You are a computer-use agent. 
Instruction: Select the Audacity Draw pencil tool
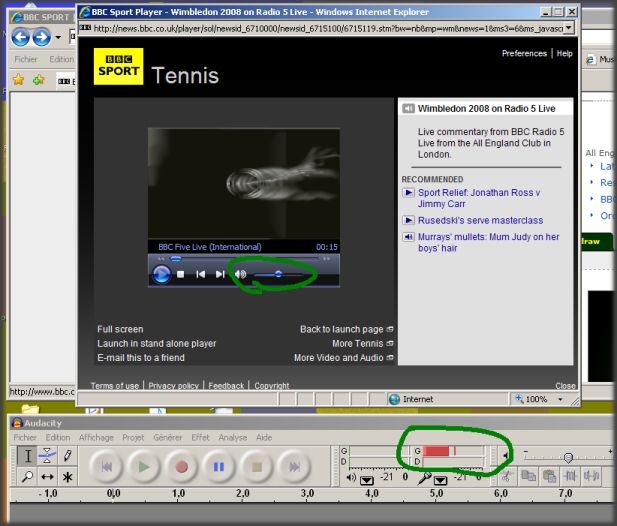[x=67, y=456]
